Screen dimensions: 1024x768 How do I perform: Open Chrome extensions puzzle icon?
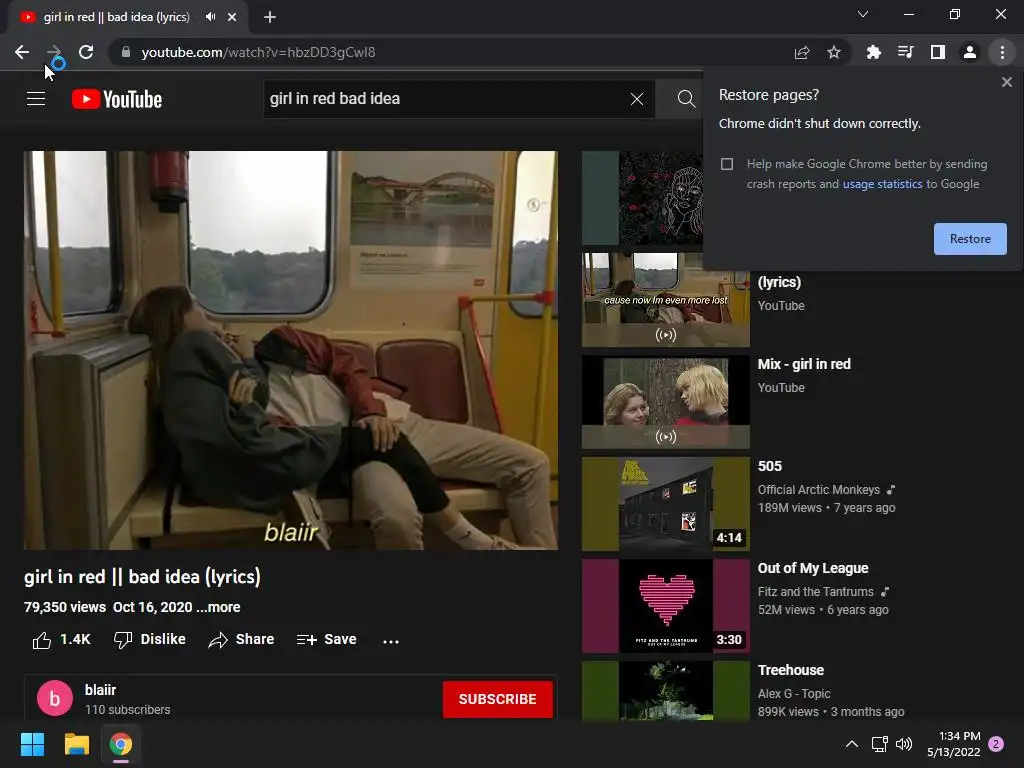tap(873, 52)
